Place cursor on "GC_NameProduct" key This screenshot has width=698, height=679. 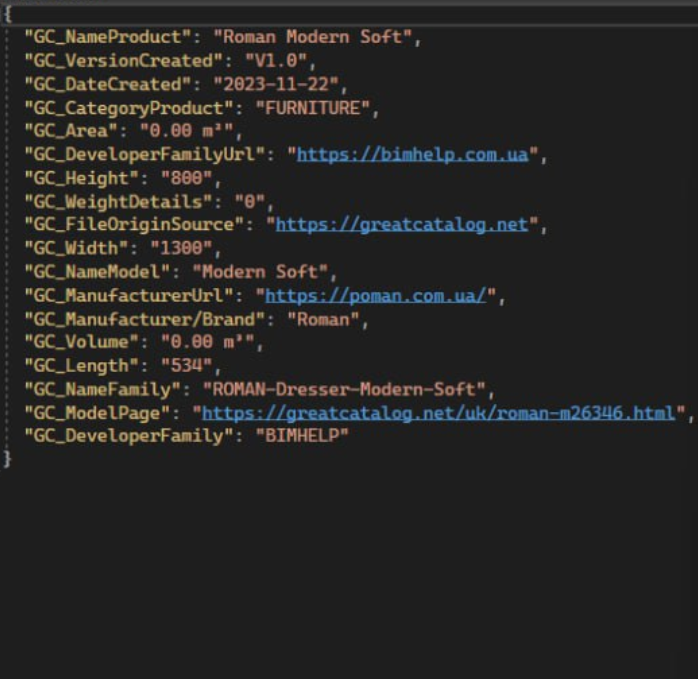107,37
